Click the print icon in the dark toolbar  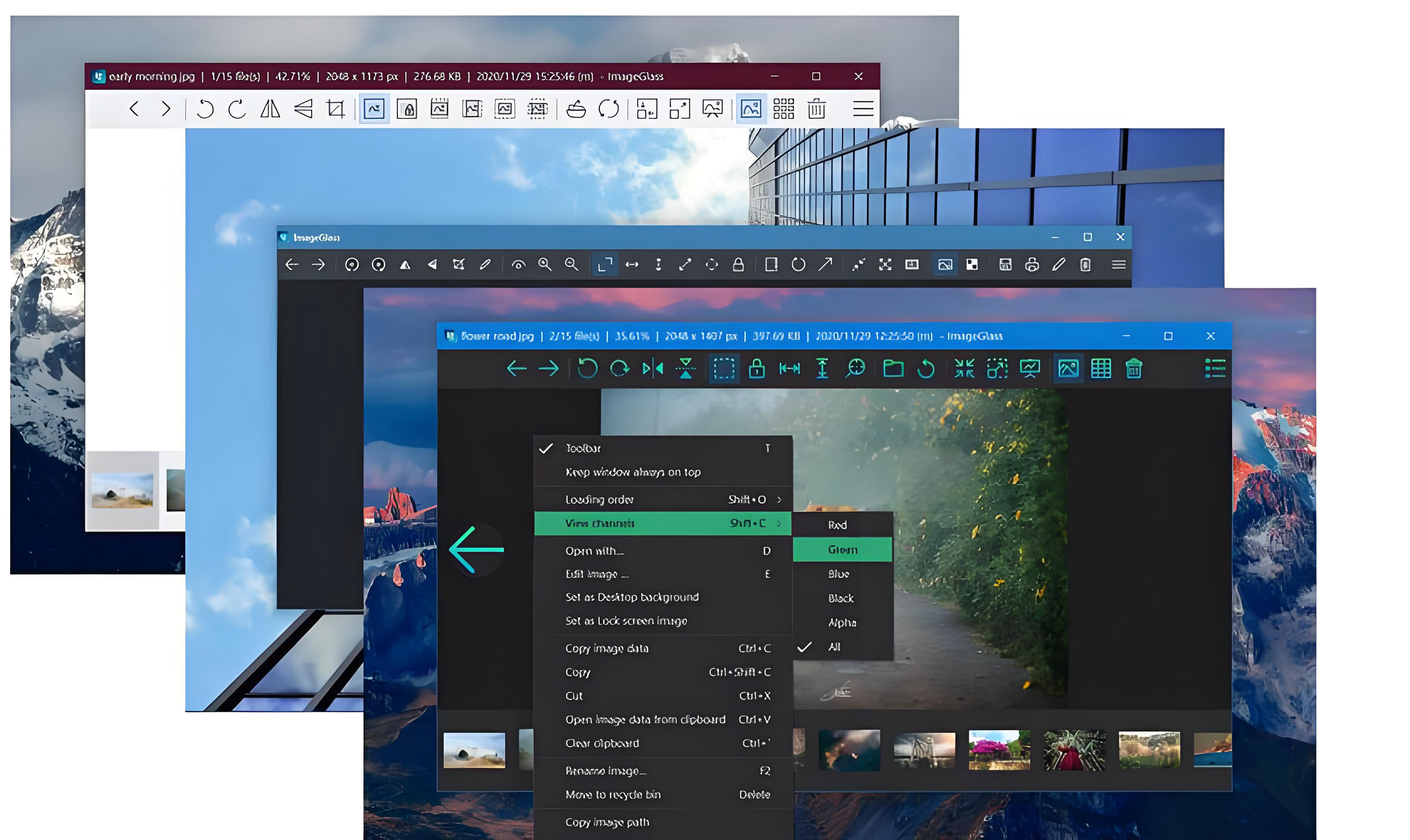point(1032,265)
